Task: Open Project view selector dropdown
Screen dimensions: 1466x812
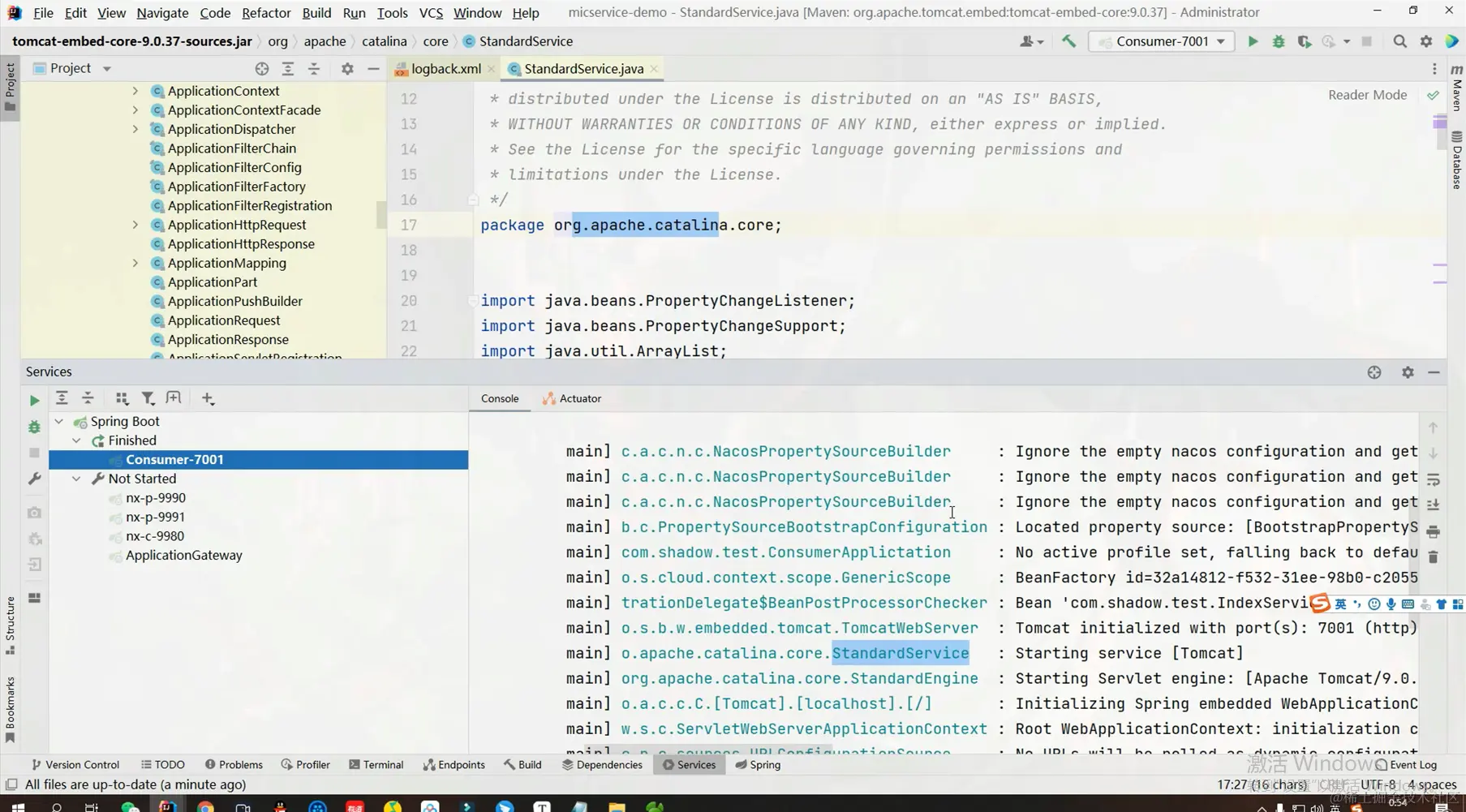Action: [x=106, y=69]
